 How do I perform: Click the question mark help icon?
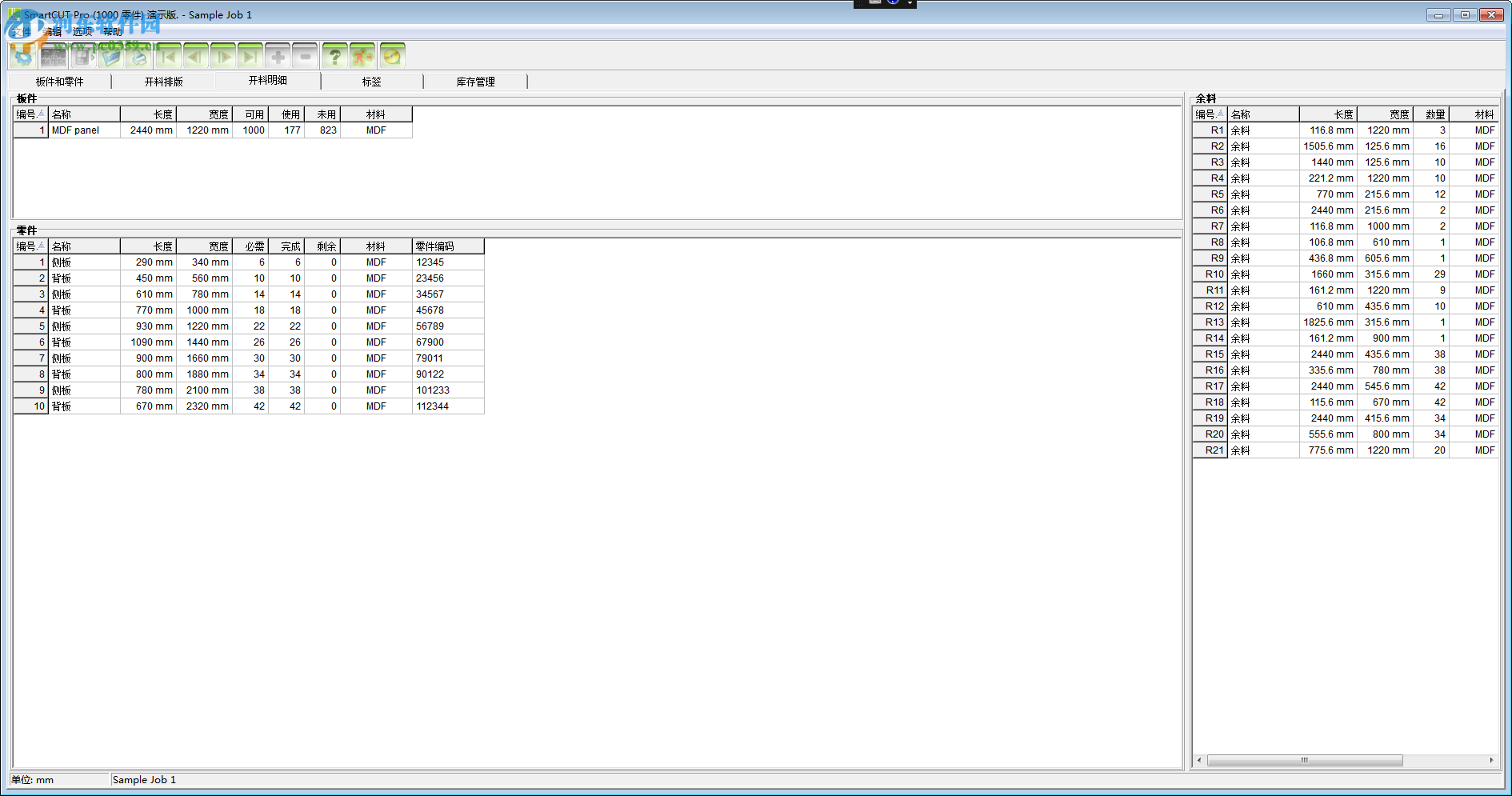coord(335,56)
